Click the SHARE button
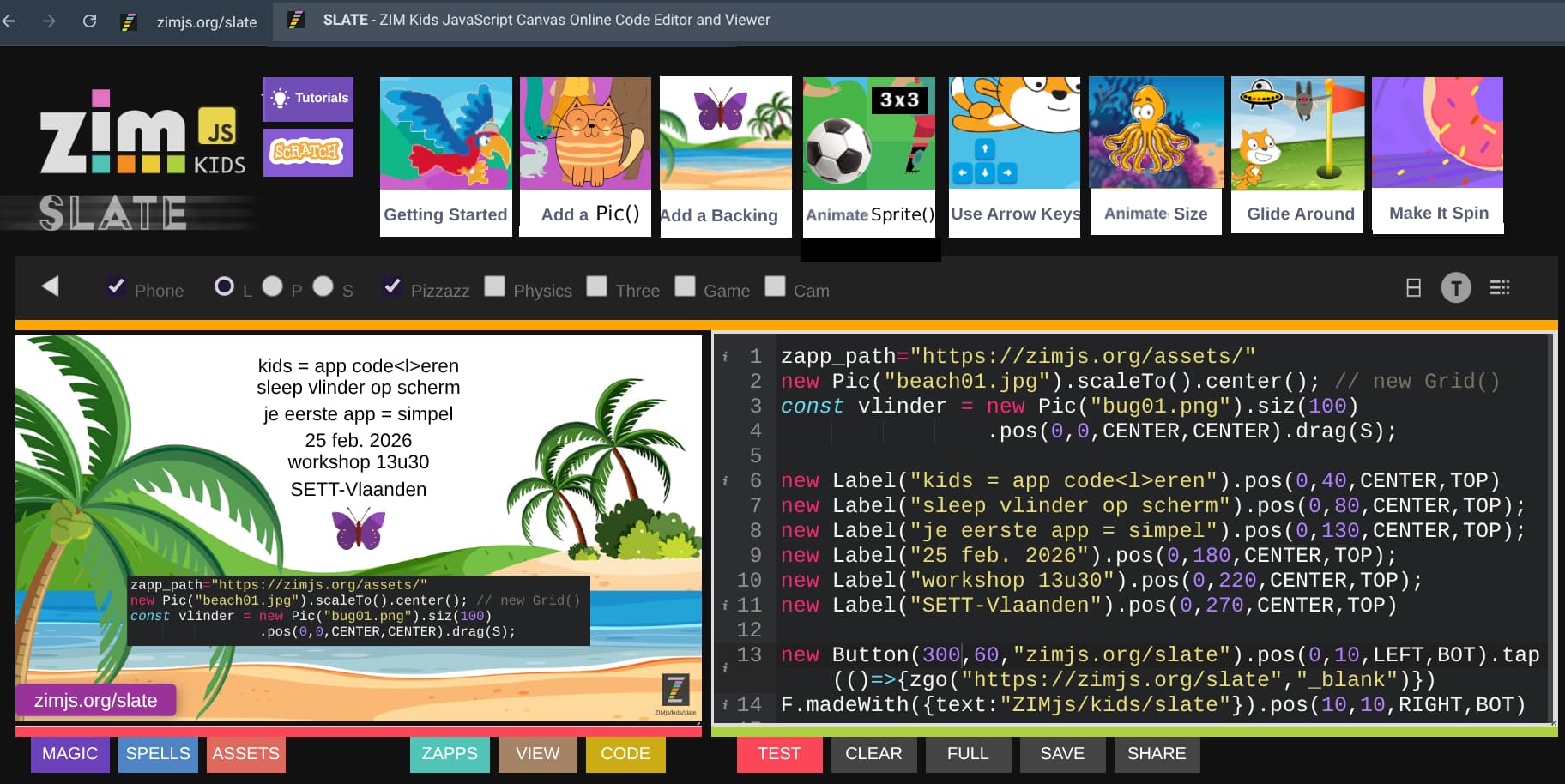Image resolution: width=1565 pixels, height=784 pixels. (x=1156, y=754)
